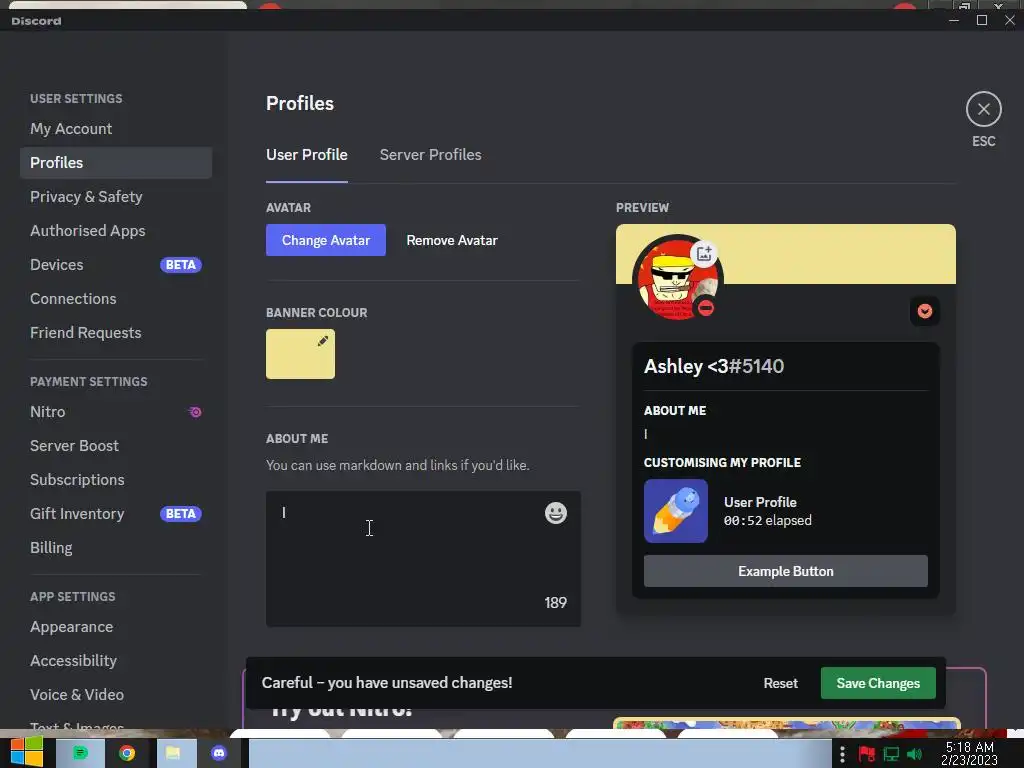Viewport: 1024px width, 768px height.
Task: Click Save Changes button
Action: [x=878, y=683]
